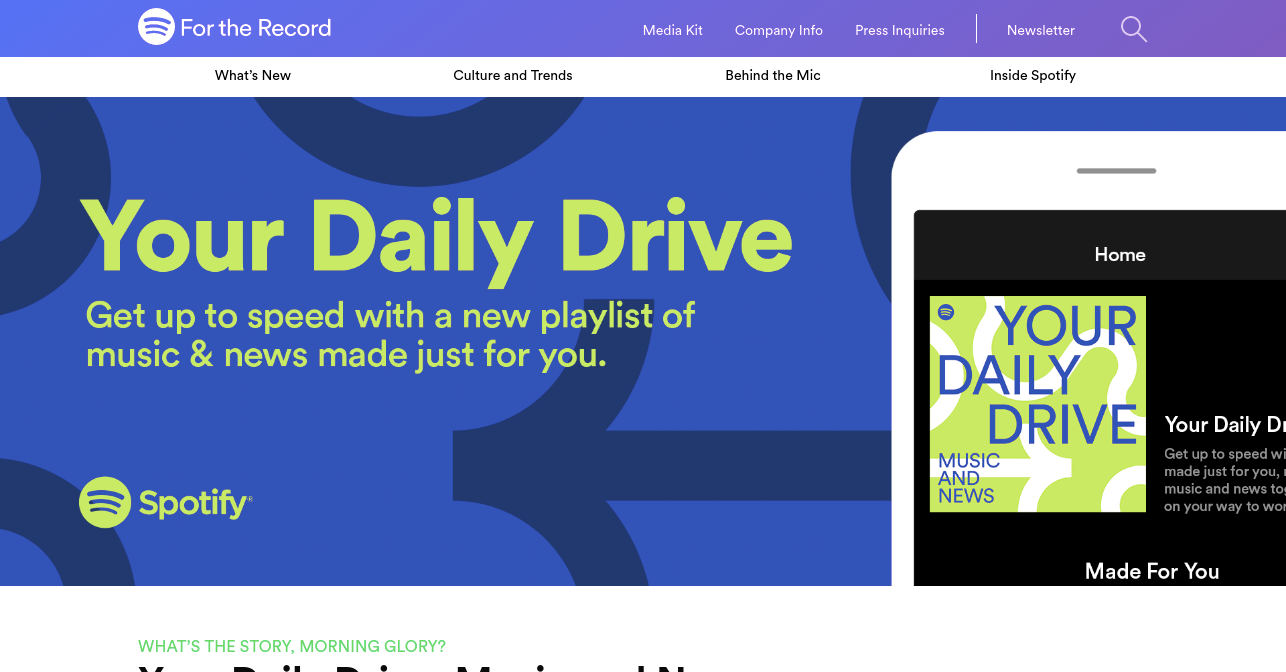This screenshot has height=672, width=1286.
Task: Click the small Spotify icon on playlist cover
Action: (946, 312)
